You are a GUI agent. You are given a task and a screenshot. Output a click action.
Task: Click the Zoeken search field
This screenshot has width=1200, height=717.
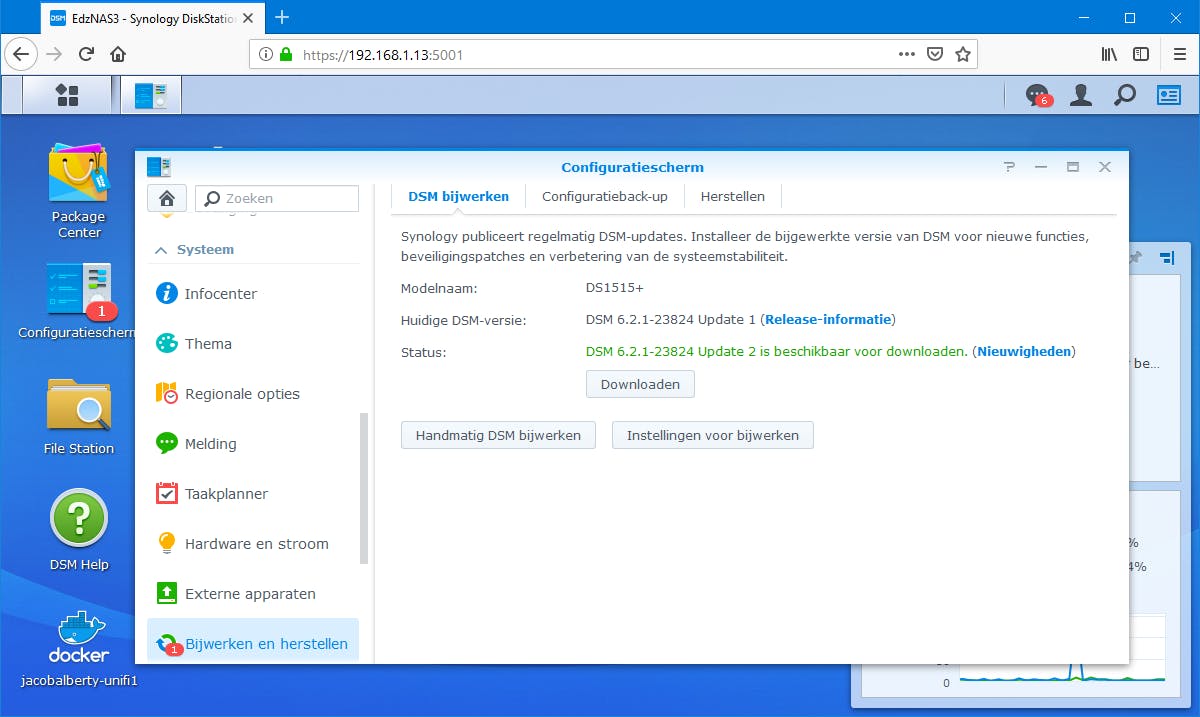point(277,198)
